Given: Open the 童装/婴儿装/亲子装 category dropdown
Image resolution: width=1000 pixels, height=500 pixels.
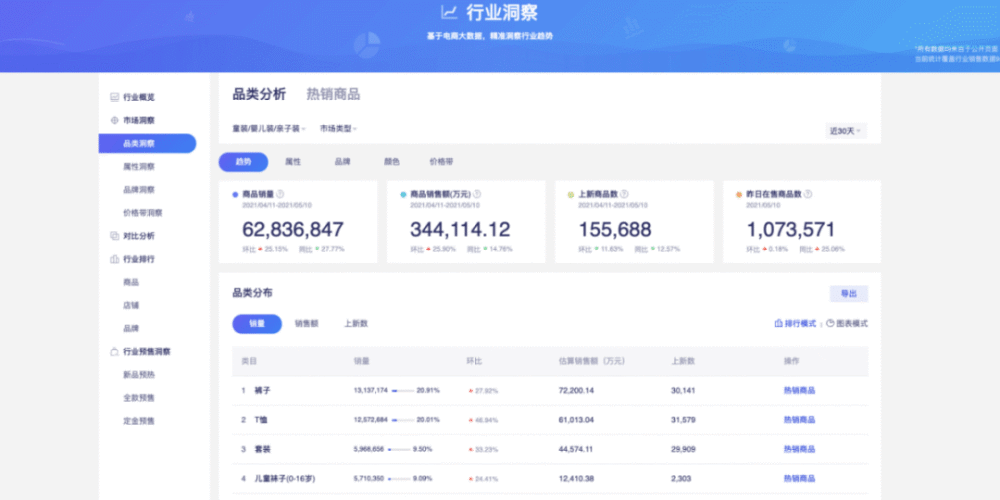Looking at the screenshot, I should pyautogui.click(x=269, y=129).
